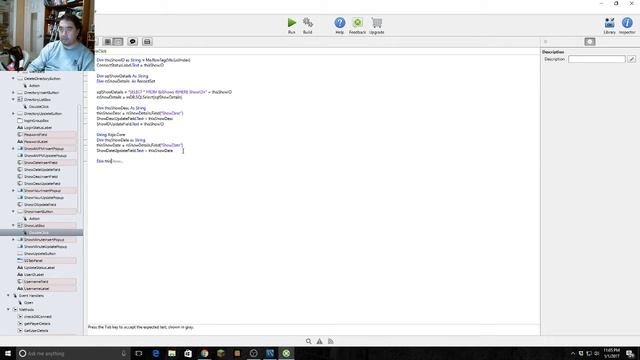Collapse the ShowListBox node
The height and width of the screenshot is (360, 640).
[13, 225]
